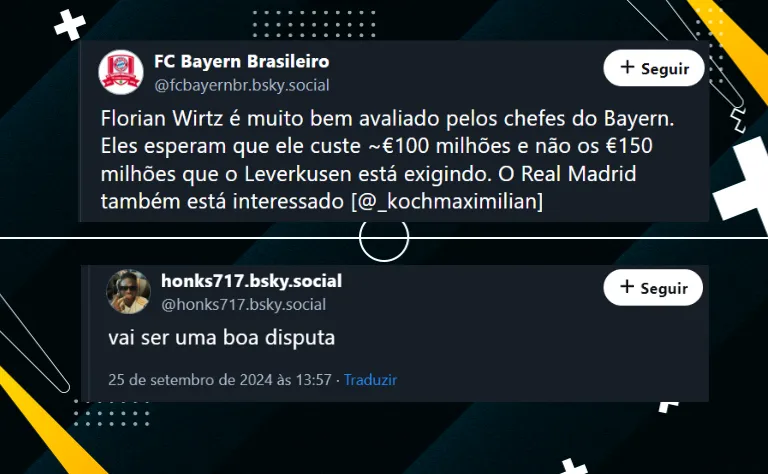Open the FC Bayern Brasileiro display name

coord(241,62)
